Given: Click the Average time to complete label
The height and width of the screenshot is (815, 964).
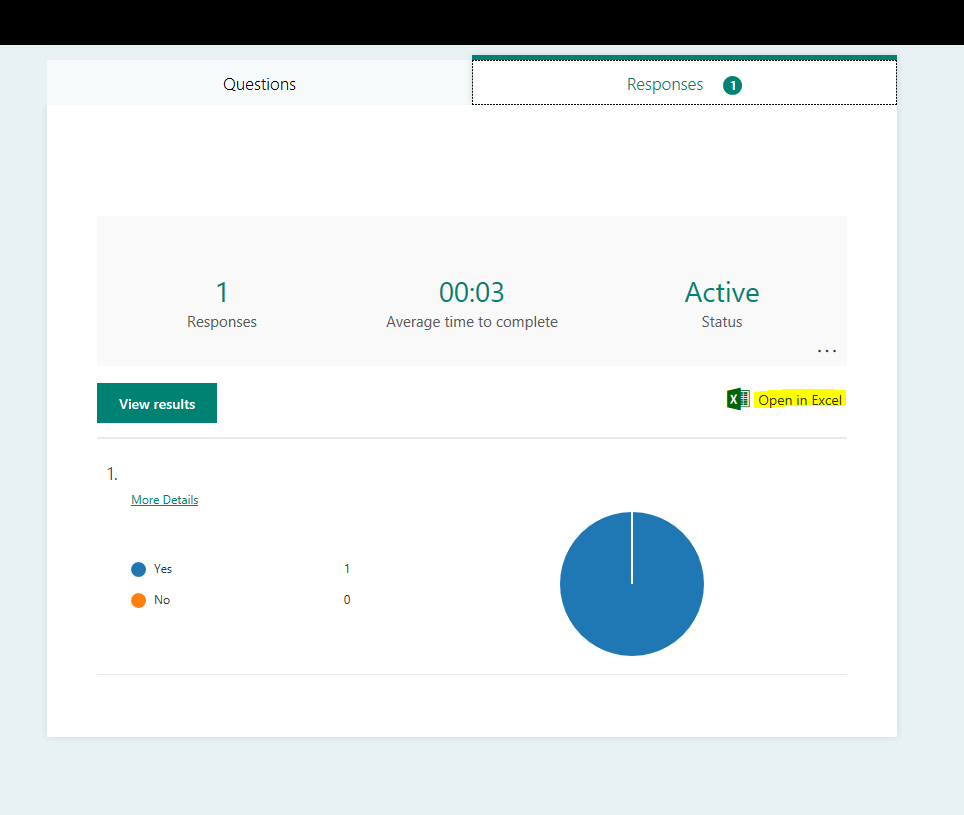Looking at the screenshot, I should point(472,322).
